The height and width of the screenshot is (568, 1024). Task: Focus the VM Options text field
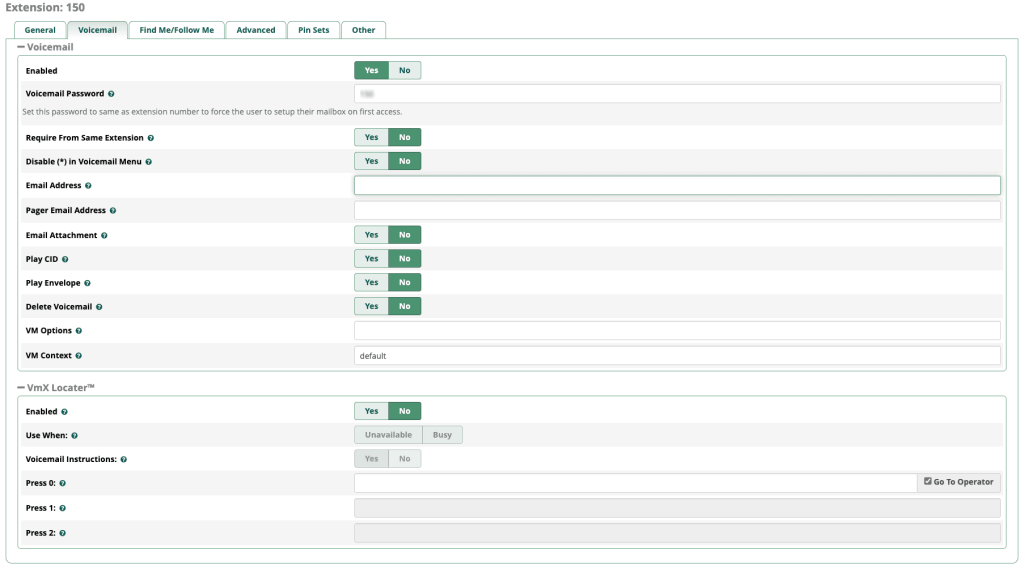pos(677,331)
